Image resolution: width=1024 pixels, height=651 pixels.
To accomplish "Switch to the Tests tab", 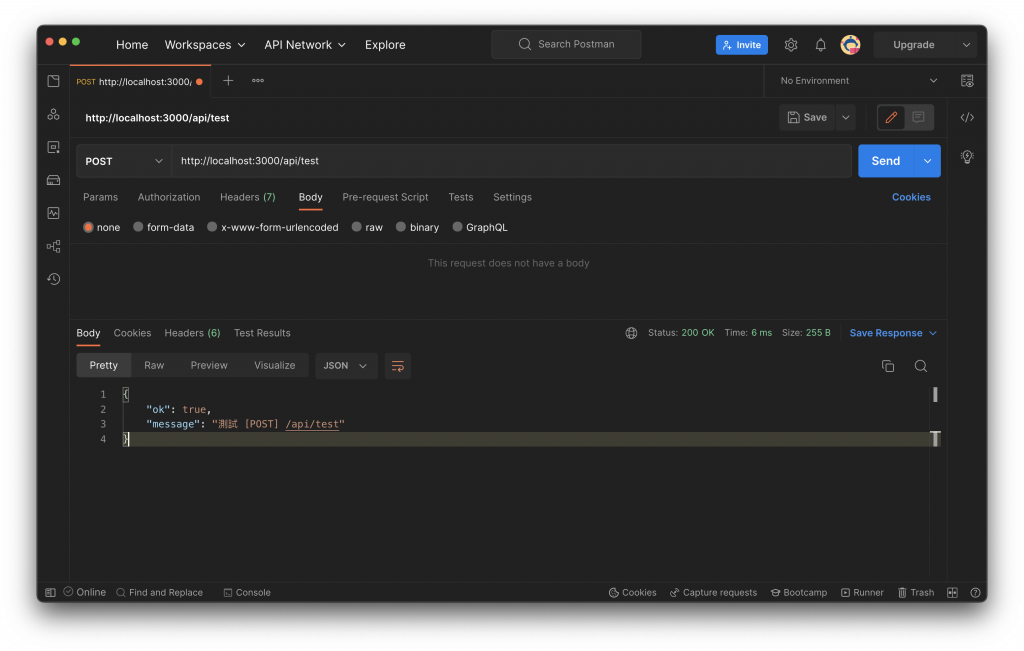I will tap(460, 197).
